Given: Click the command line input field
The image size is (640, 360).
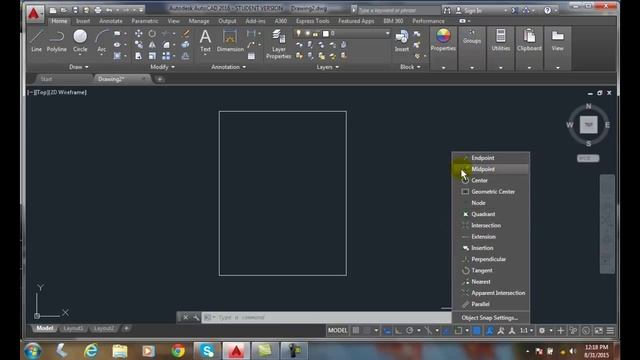Looking at the screenshot, I should click(x=327, y=317).
